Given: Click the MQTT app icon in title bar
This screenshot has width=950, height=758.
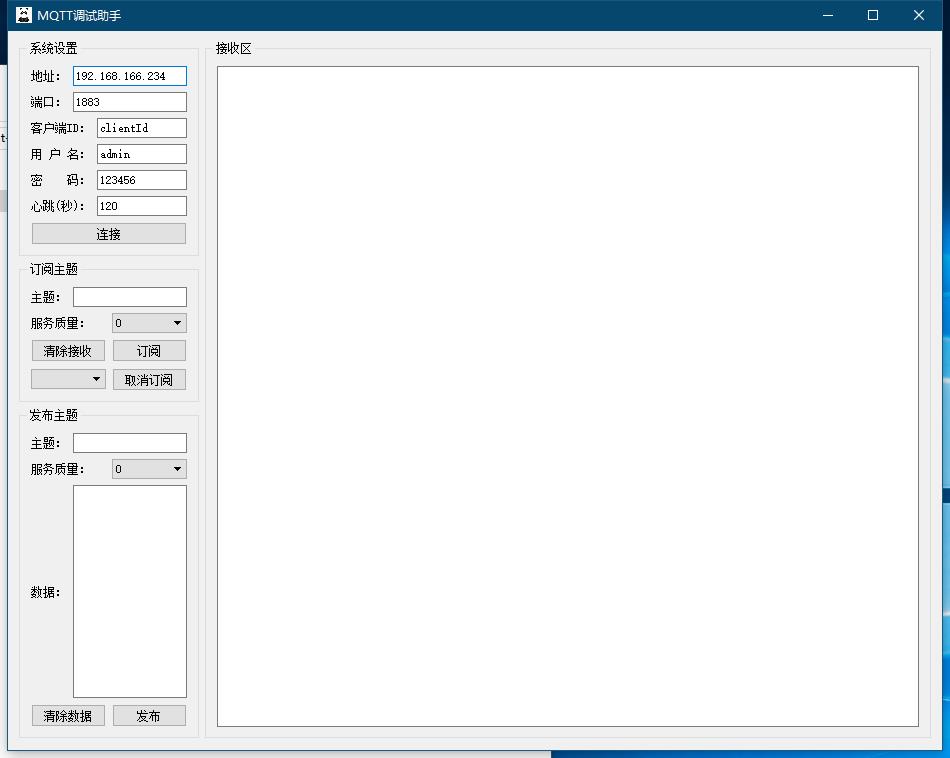Looking at the screenshot, I should (24, 15).
